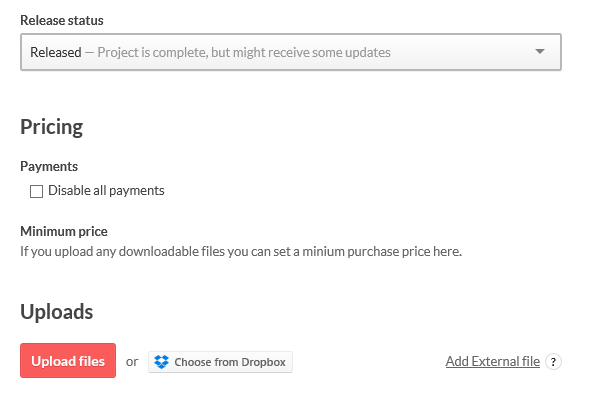Click the Uploads section heading
The image size is (599, 408).
(57, 312)
